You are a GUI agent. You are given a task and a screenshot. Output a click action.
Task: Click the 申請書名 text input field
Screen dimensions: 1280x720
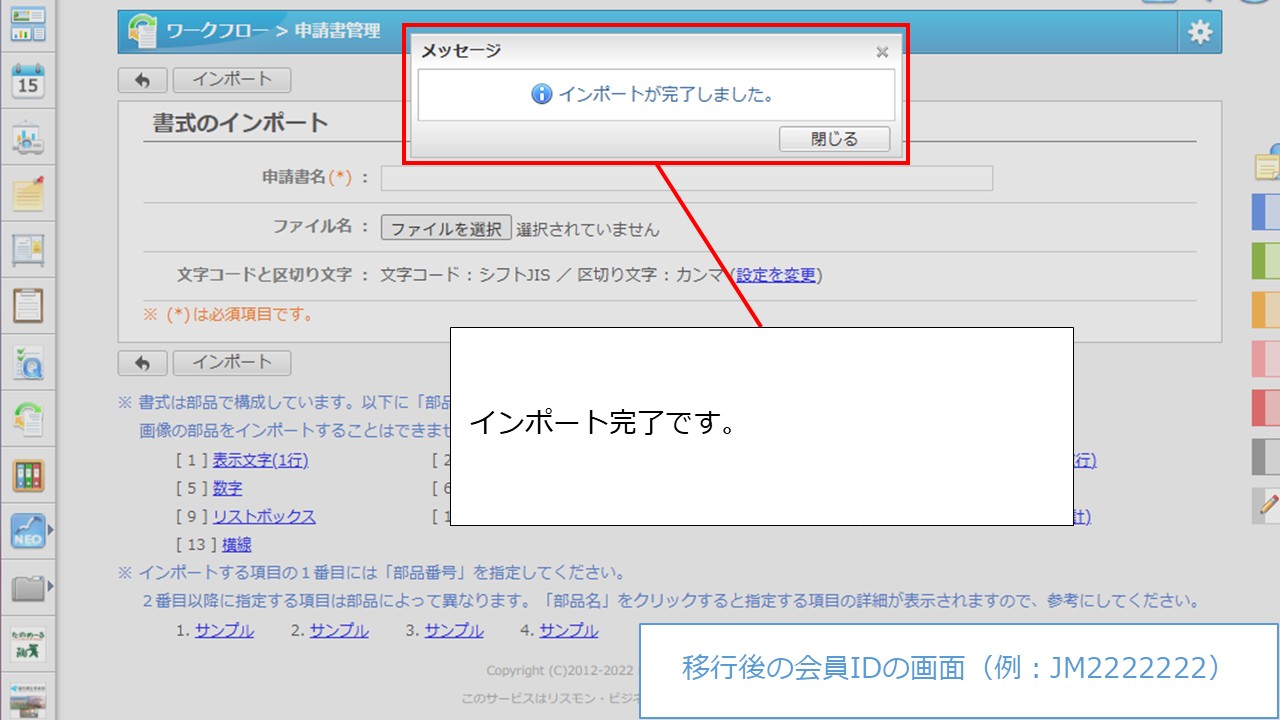click(x=686, y=178)
